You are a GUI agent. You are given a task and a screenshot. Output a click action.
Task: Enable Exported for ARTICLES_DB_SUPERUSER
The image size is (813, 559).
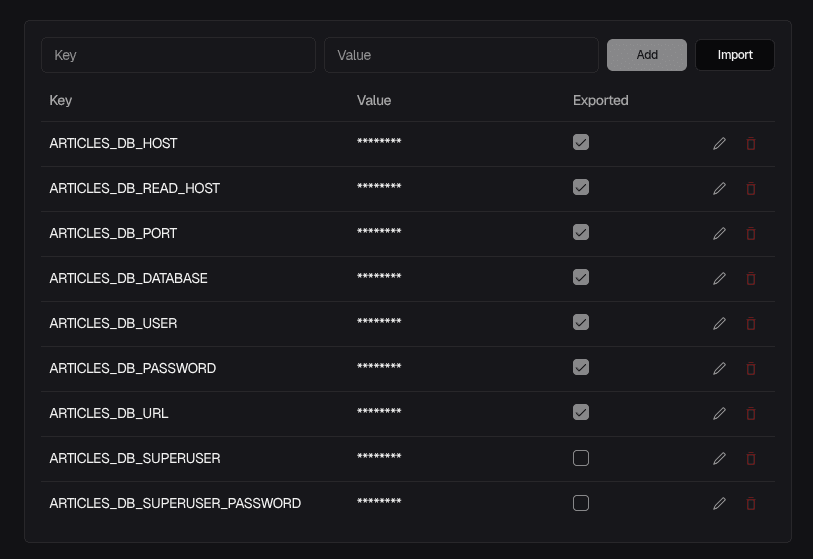point(581,458)
